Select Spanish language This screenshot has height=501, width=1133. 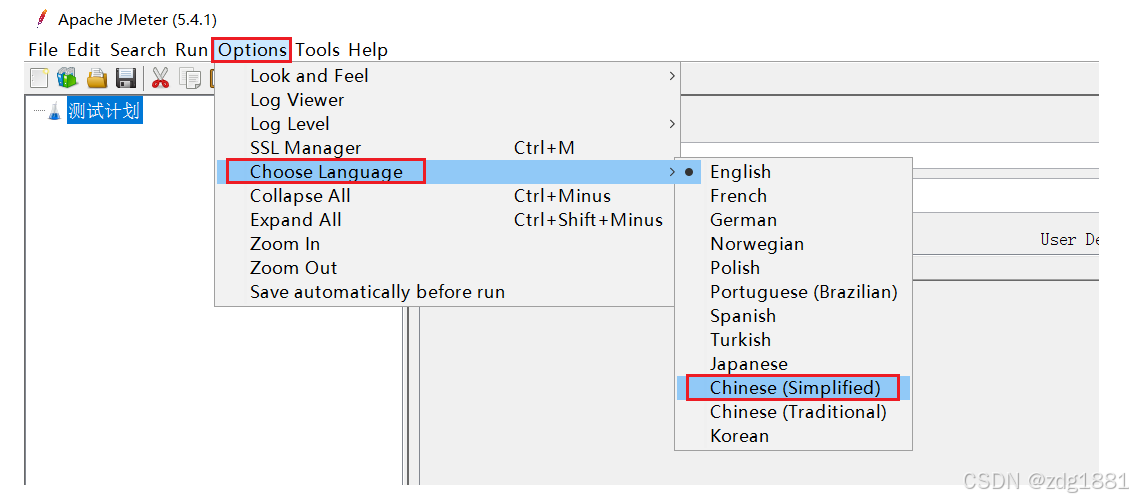tap(793, 316)
